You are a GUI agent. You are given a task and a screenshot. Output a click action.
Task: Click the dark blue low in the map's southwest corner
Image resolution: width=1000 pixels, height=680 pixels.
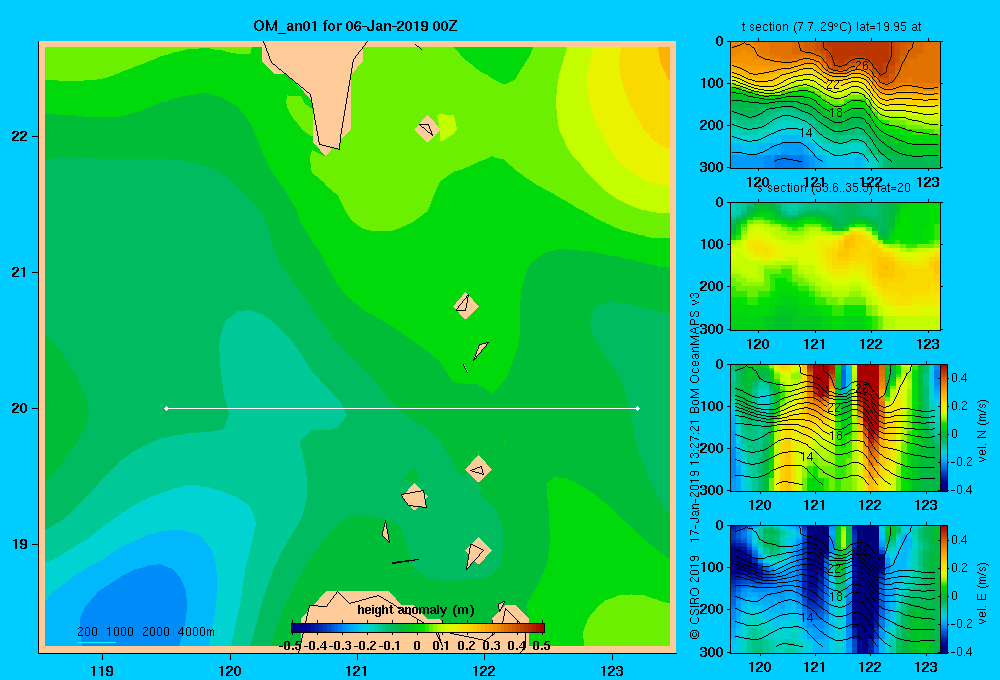tap(137, 606)
